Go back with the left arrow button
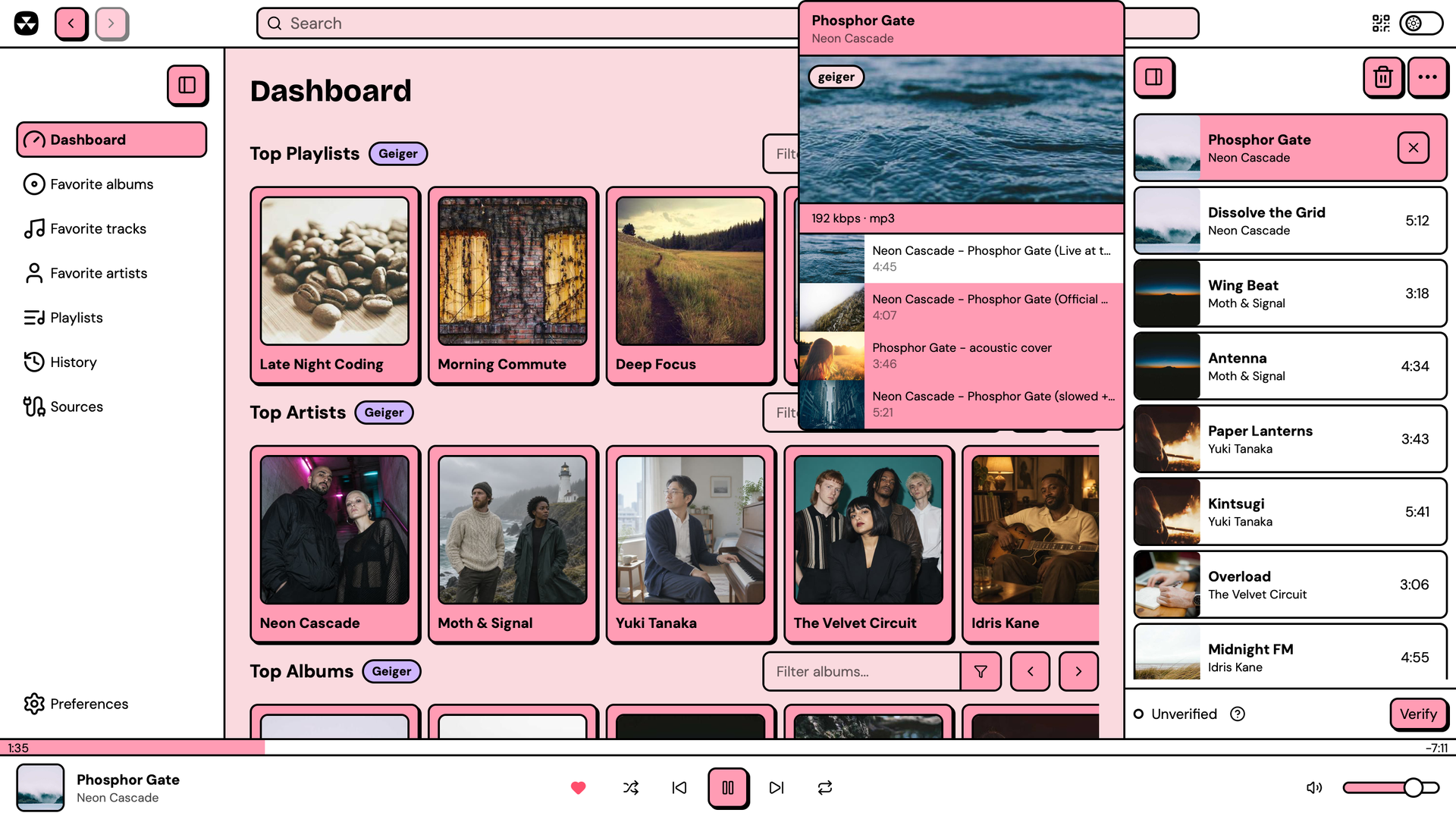This screenshot has width=1456, height=819. 71,24
